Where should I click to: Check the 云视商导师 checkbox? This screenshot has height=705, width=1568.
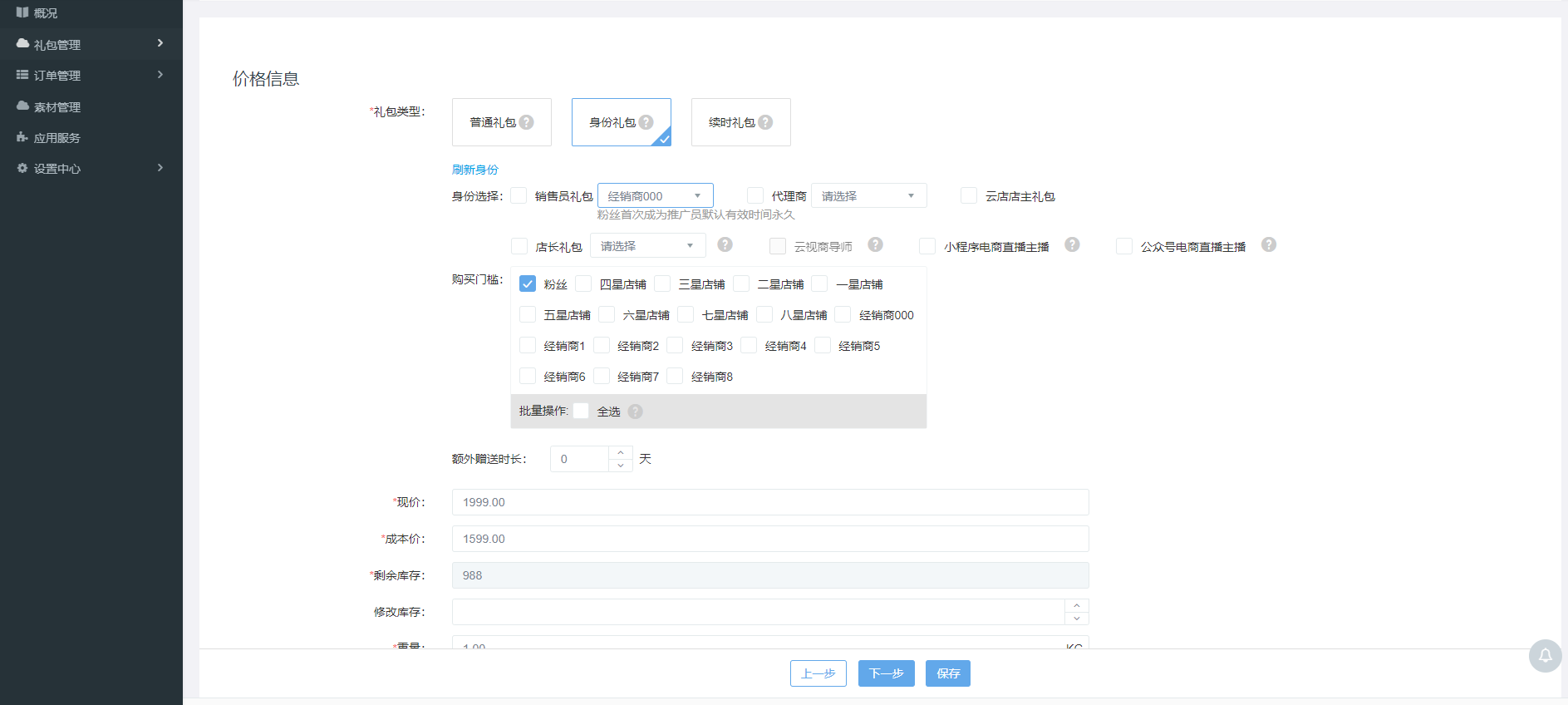778,246
